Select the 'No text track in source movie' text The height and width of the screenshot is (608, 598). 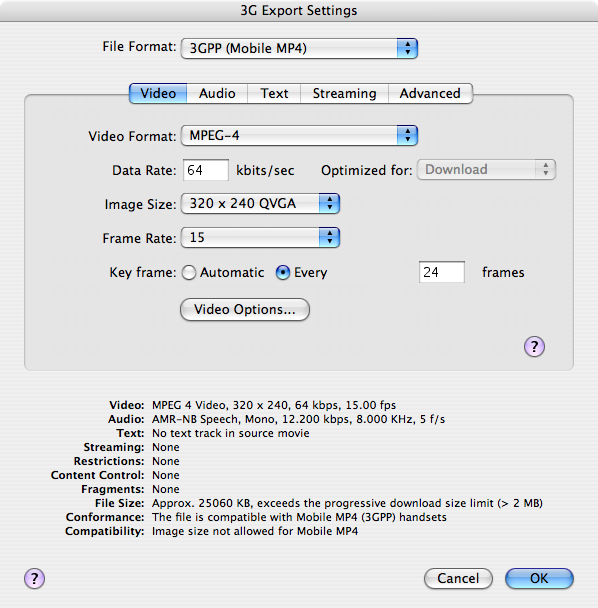pos(231,433)
